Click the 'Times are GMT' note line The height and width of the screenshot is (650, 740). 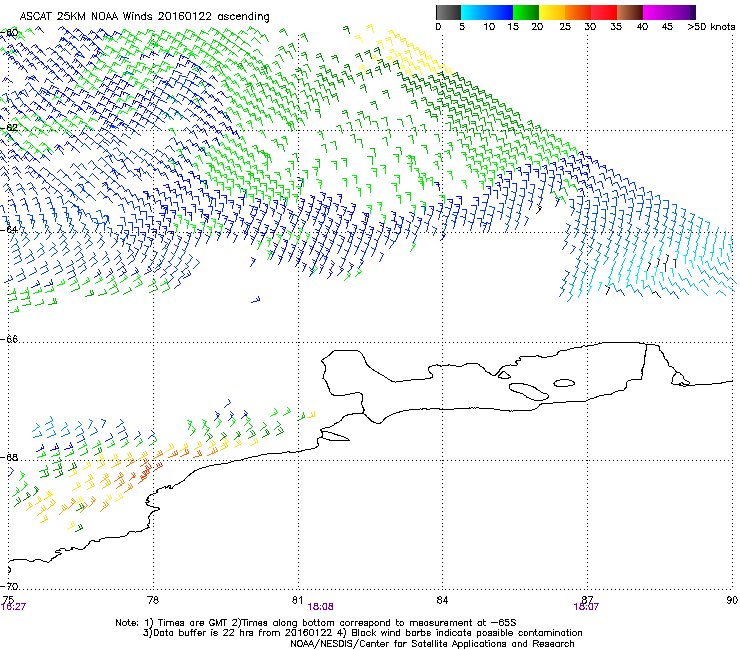point(316,623)
